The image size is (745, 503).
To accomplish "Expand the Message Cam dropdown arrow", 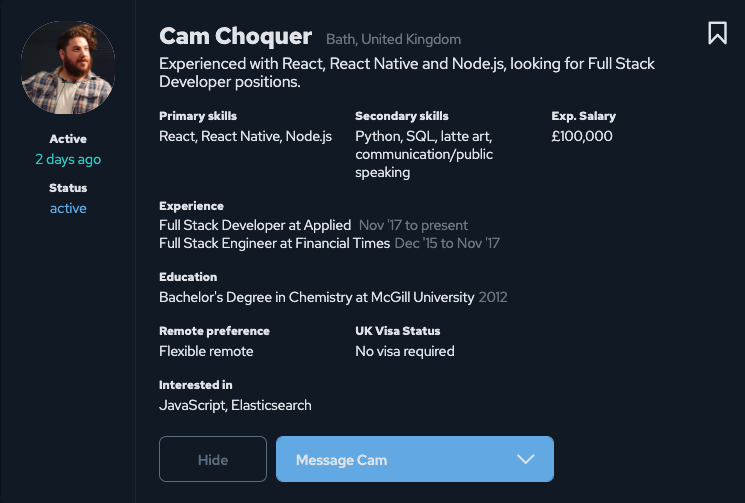I will pos(525,459).
